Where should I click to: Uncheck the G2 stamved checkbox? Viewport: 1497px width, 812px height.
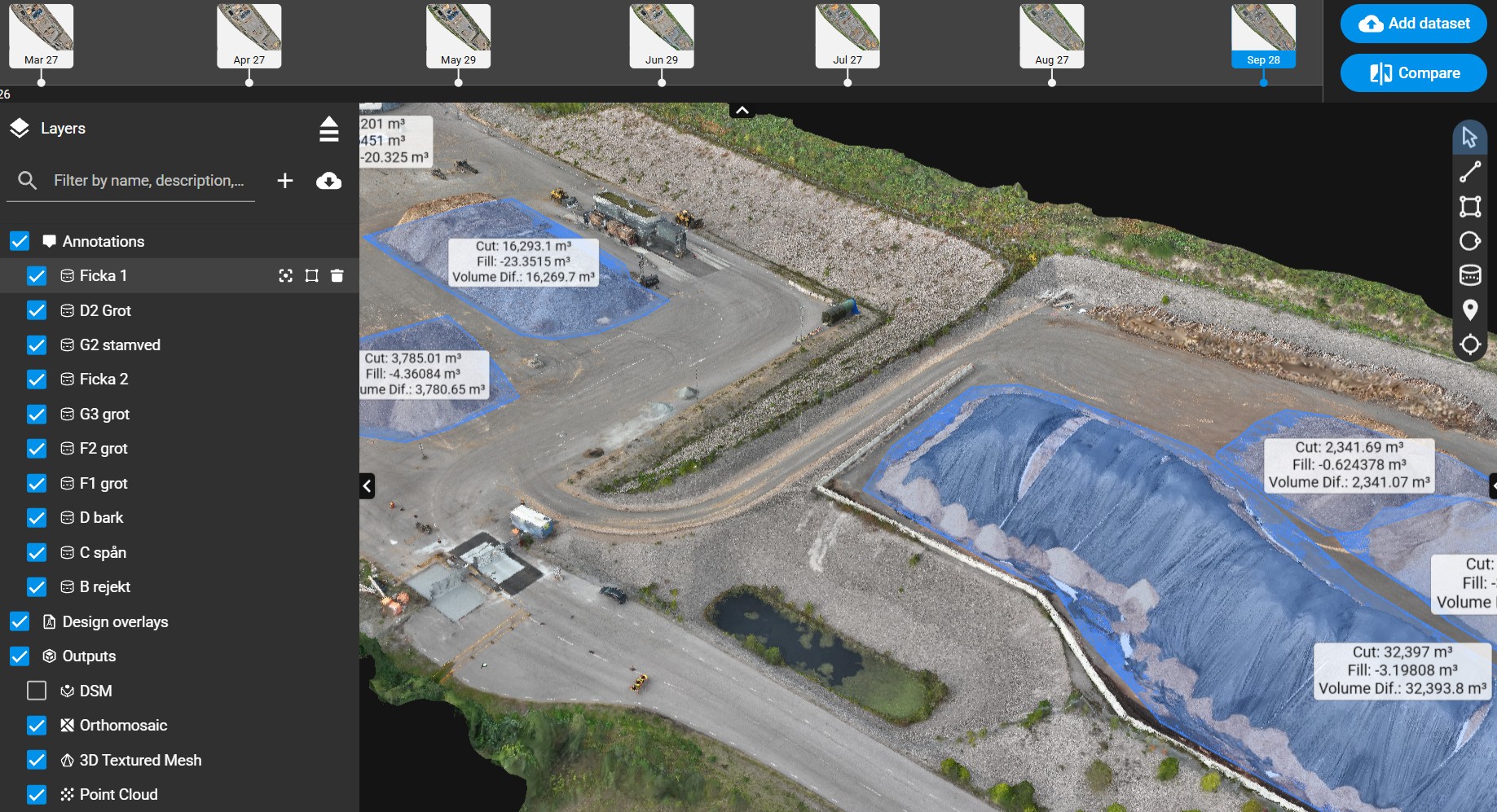point(37,345)
